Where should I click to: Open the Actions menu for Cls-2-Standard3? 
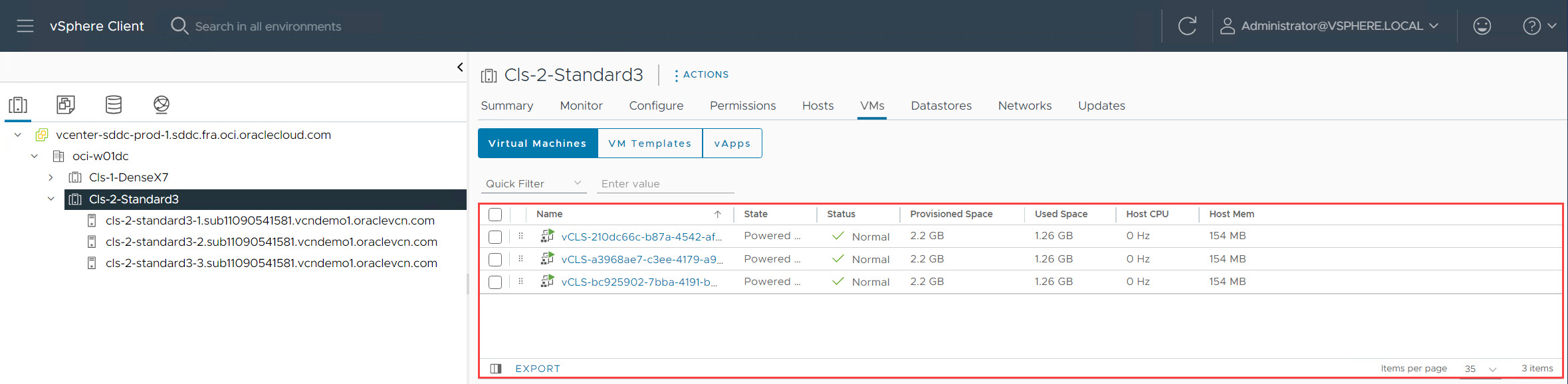pyautogui.click(x=701, y=74)
